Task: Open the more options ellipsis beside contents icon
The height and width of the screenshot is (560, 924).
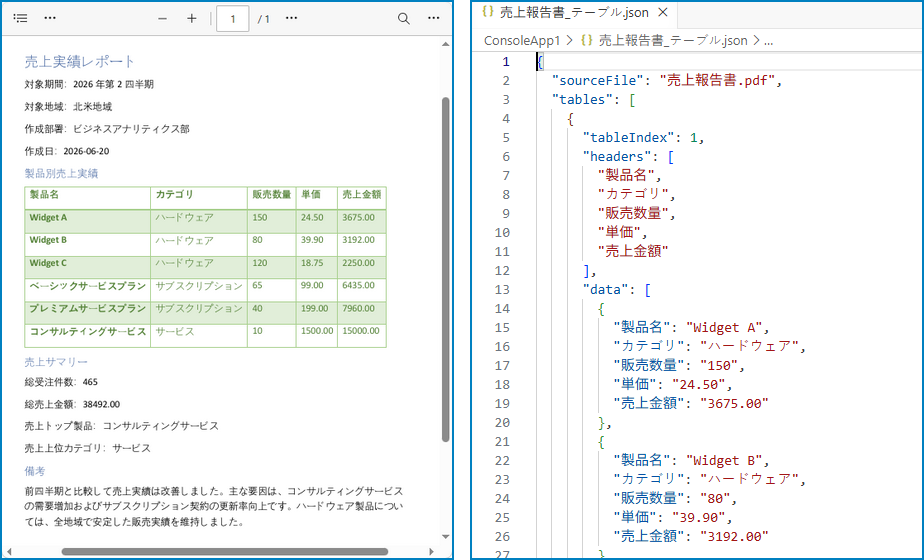Action: point(50,18)
